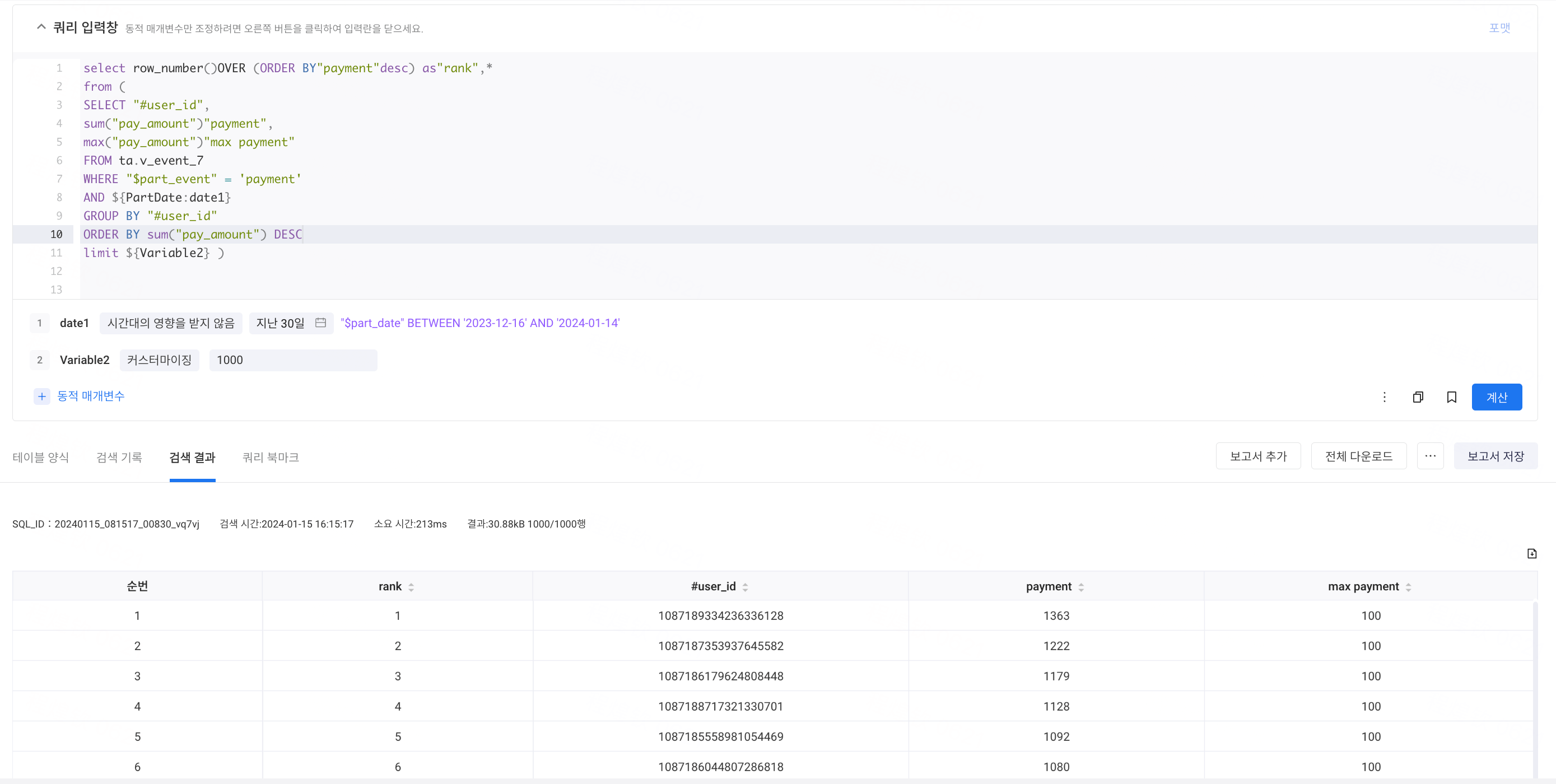Click the Variable2 value field showing 1000
Screen dimensions: 1556x784
(x=293, y=360)
